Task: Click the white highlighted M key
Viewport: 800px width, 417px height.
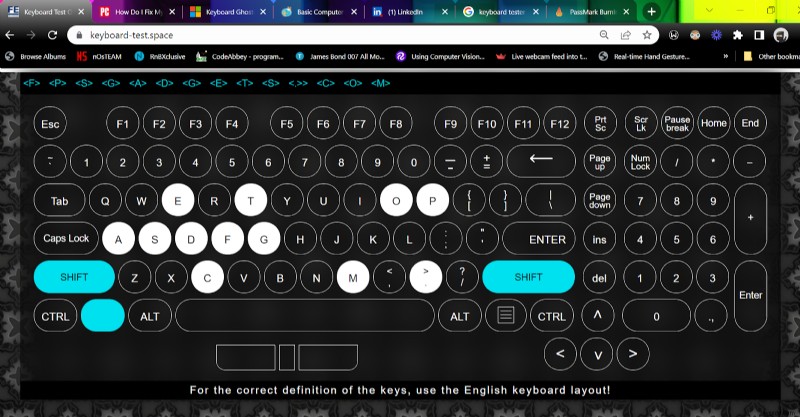Action: coord(353,277)
